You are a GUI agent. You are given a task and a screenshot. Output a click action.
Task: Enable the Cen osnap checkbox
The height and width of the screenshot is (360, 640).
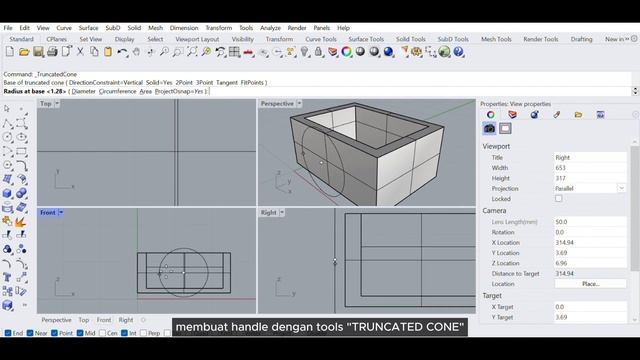102,333
